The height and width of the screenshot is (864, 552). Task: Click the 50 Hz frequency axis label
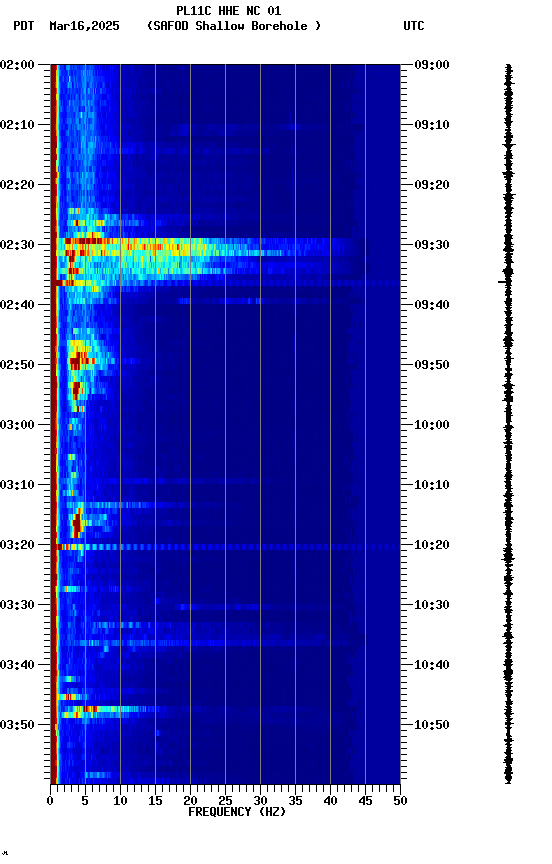click(x=400, y=801)
